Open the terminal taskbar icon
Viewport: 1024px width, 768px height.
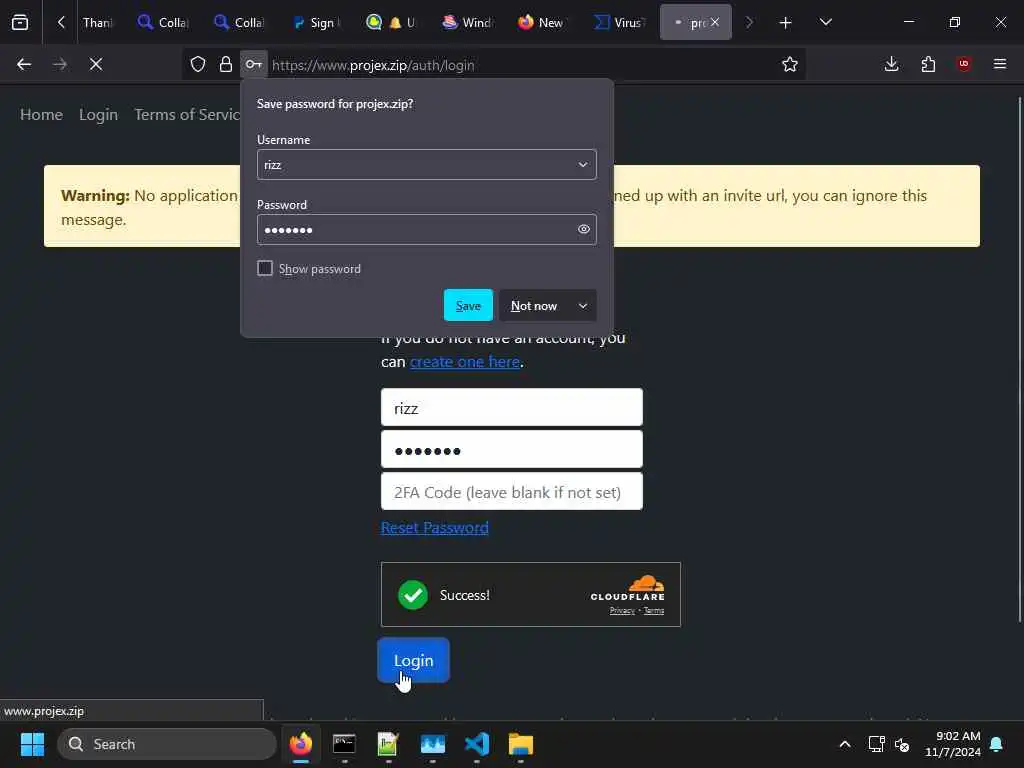click(344, 744)
